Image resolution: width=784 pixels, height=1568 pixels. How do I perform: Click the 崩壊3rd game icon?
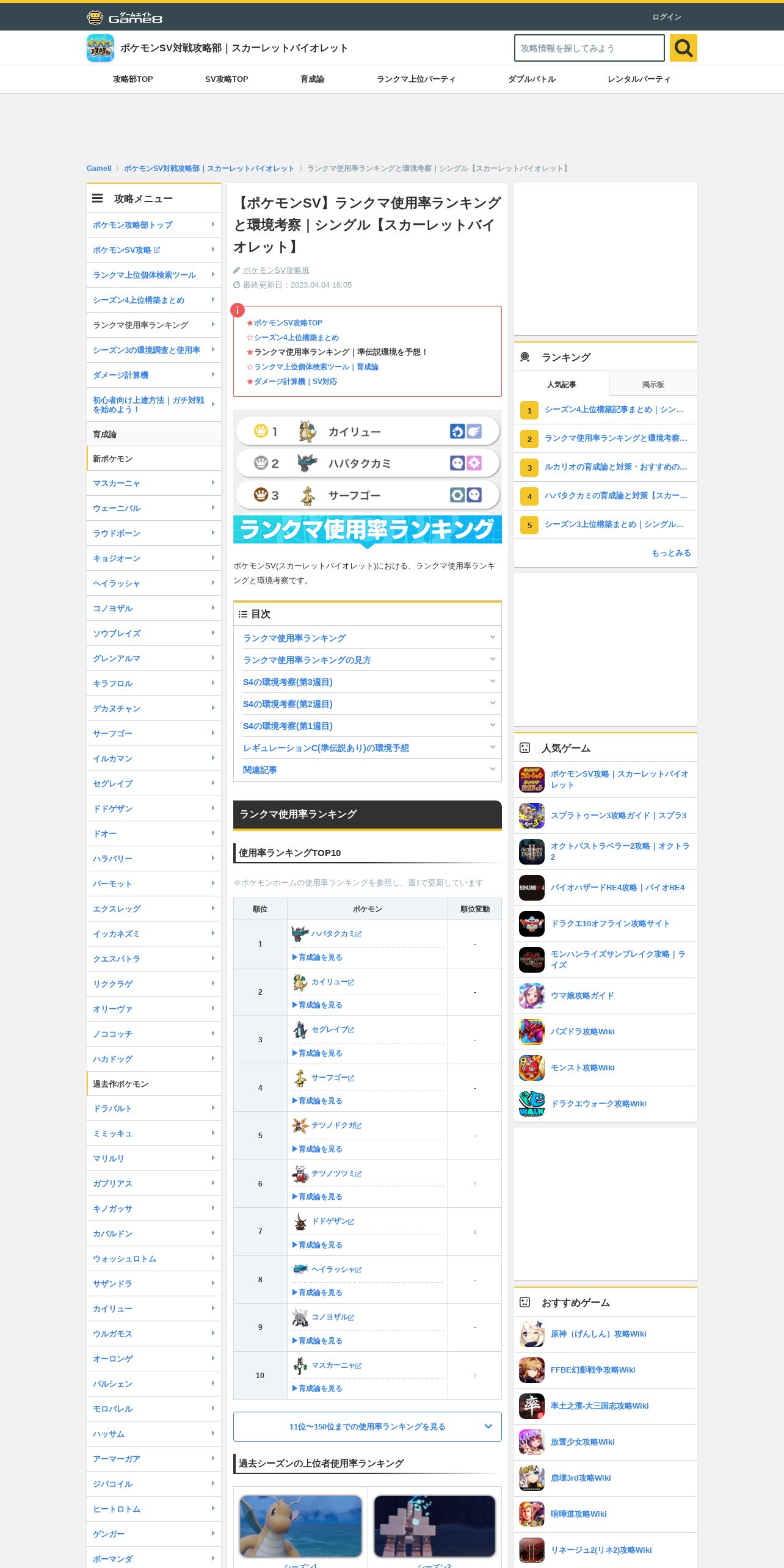tap(532, 1478)
